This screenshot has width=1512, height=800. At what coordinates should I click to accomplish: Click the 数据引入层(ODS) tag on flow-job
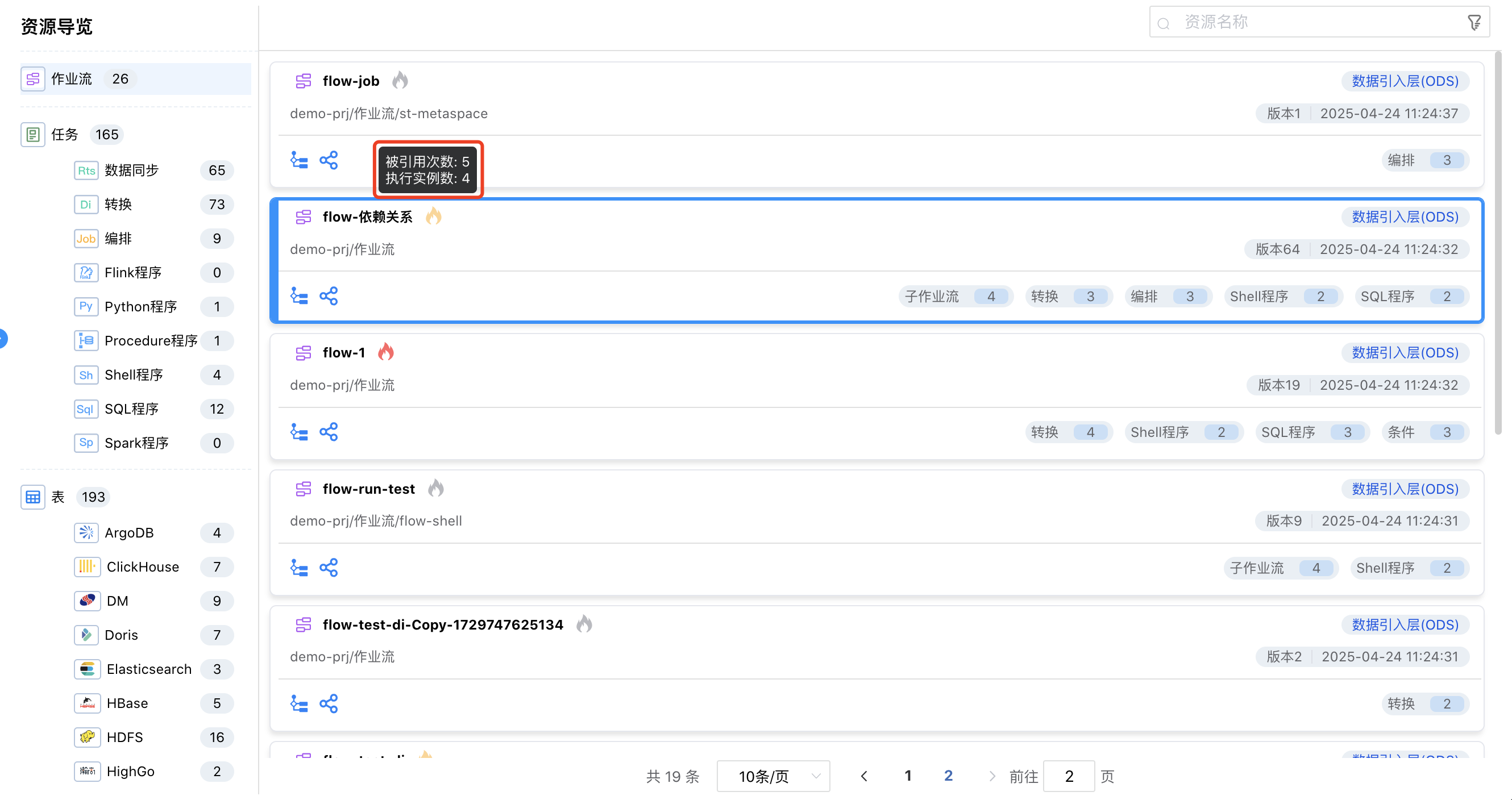click(1405, 81)
